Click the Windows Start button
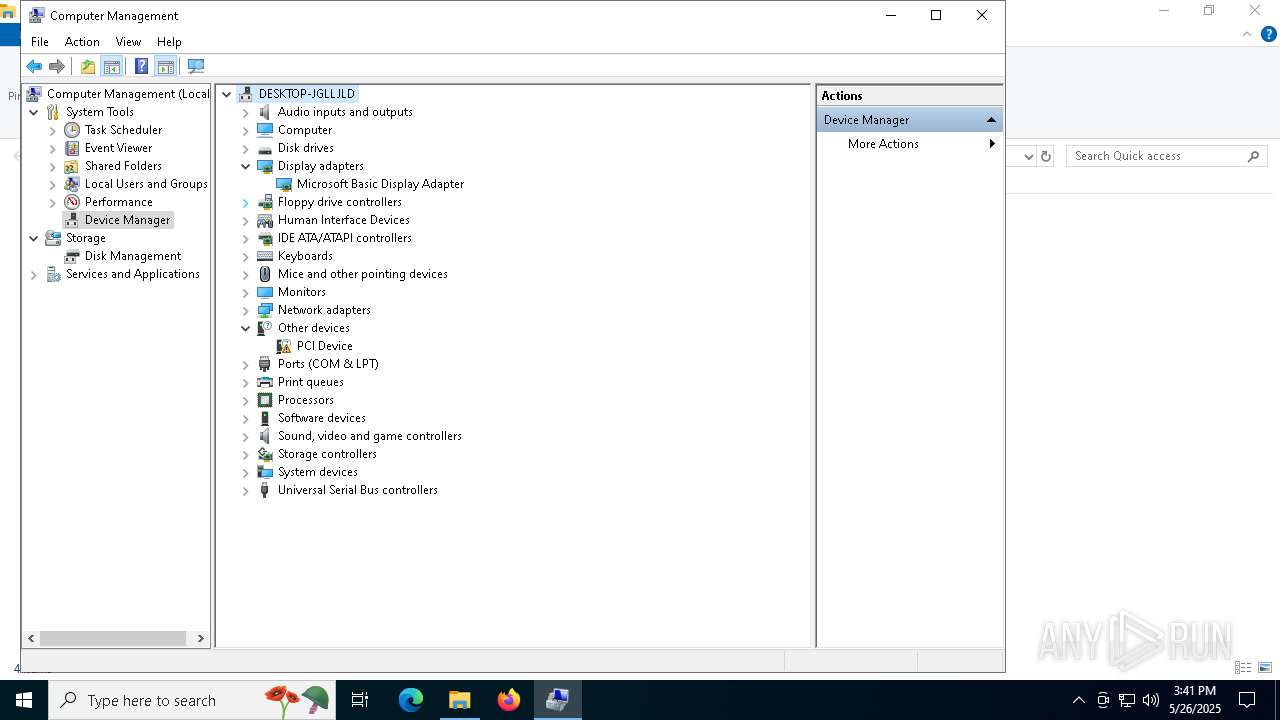 click(24, 700)
